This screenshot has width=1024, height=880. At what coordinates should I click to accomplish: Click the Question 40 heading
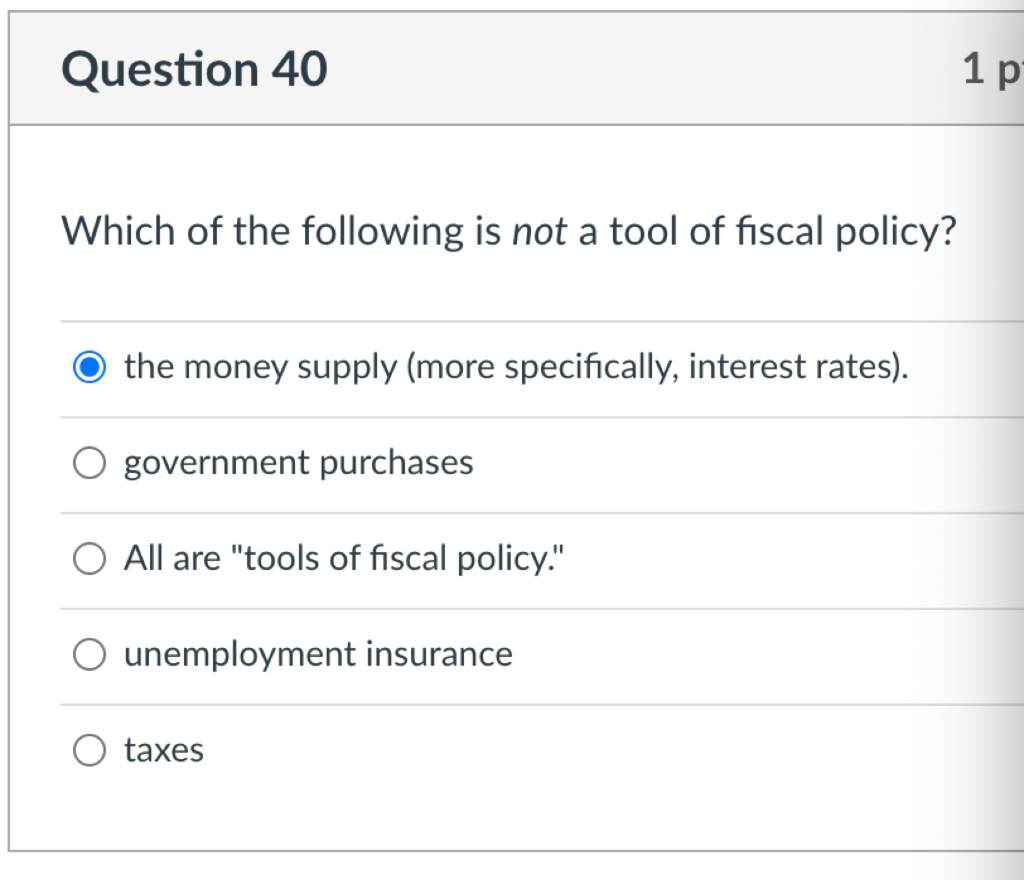pyautogui.click(x=194, y=70)
